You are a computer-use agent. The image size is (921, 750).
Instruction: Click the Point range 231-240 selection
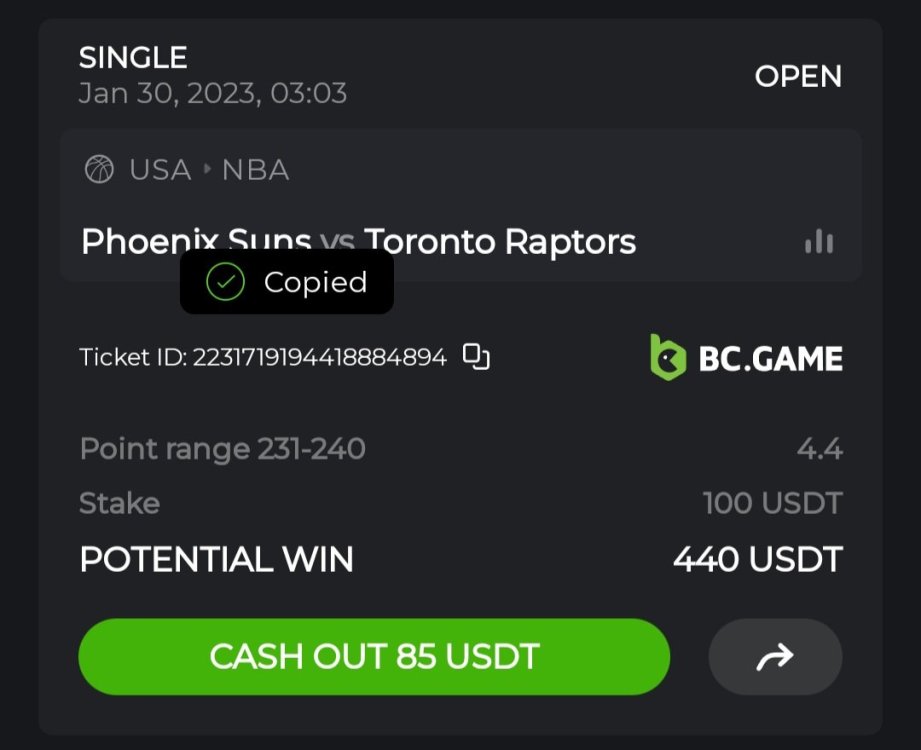point(222,449)
